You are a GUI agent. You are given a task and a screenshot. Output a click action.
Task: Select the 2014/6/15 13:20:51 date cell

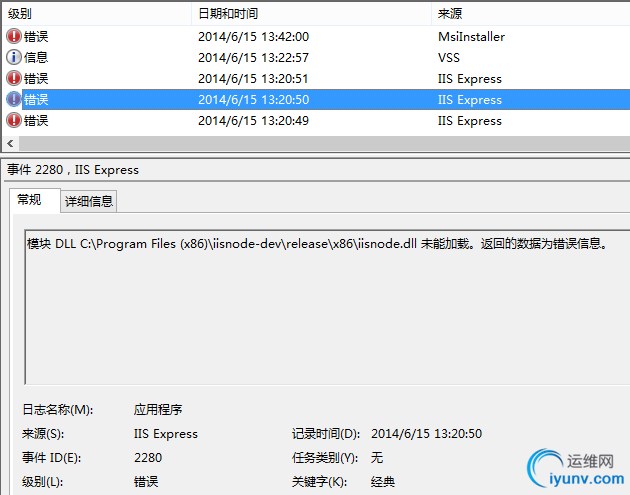[x=253, y=78]
